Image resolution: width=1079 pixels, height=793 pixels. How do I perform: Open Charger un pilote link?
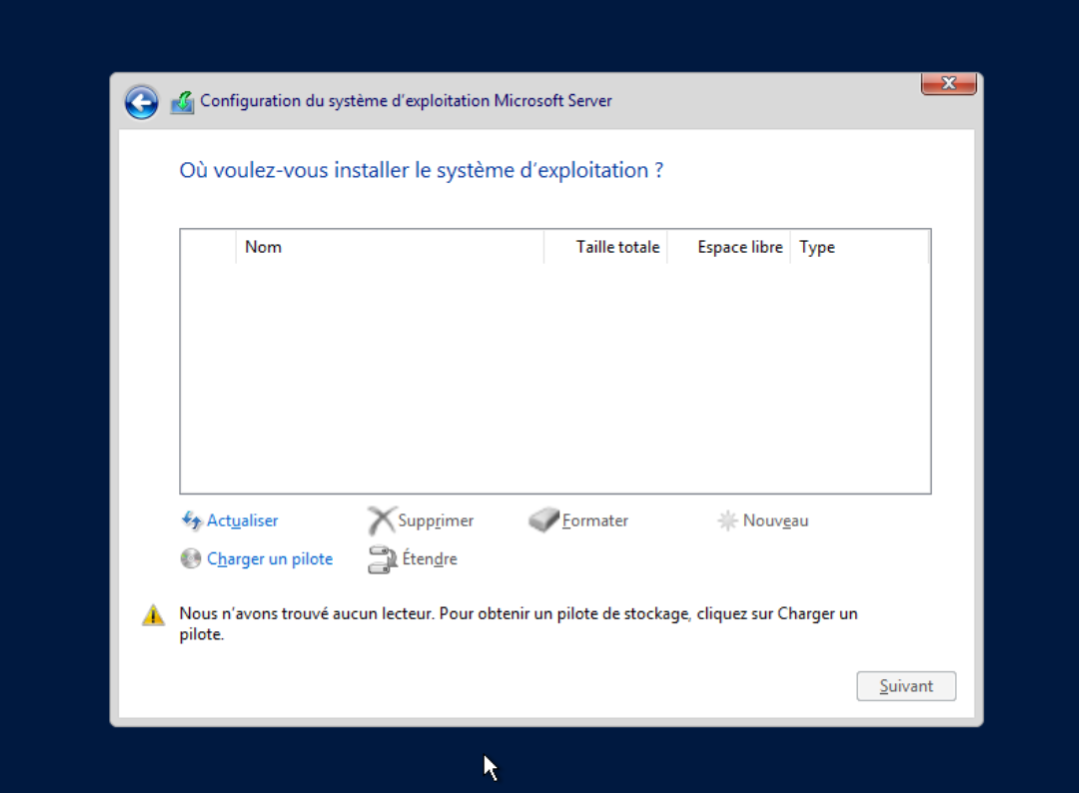point(270,559)
